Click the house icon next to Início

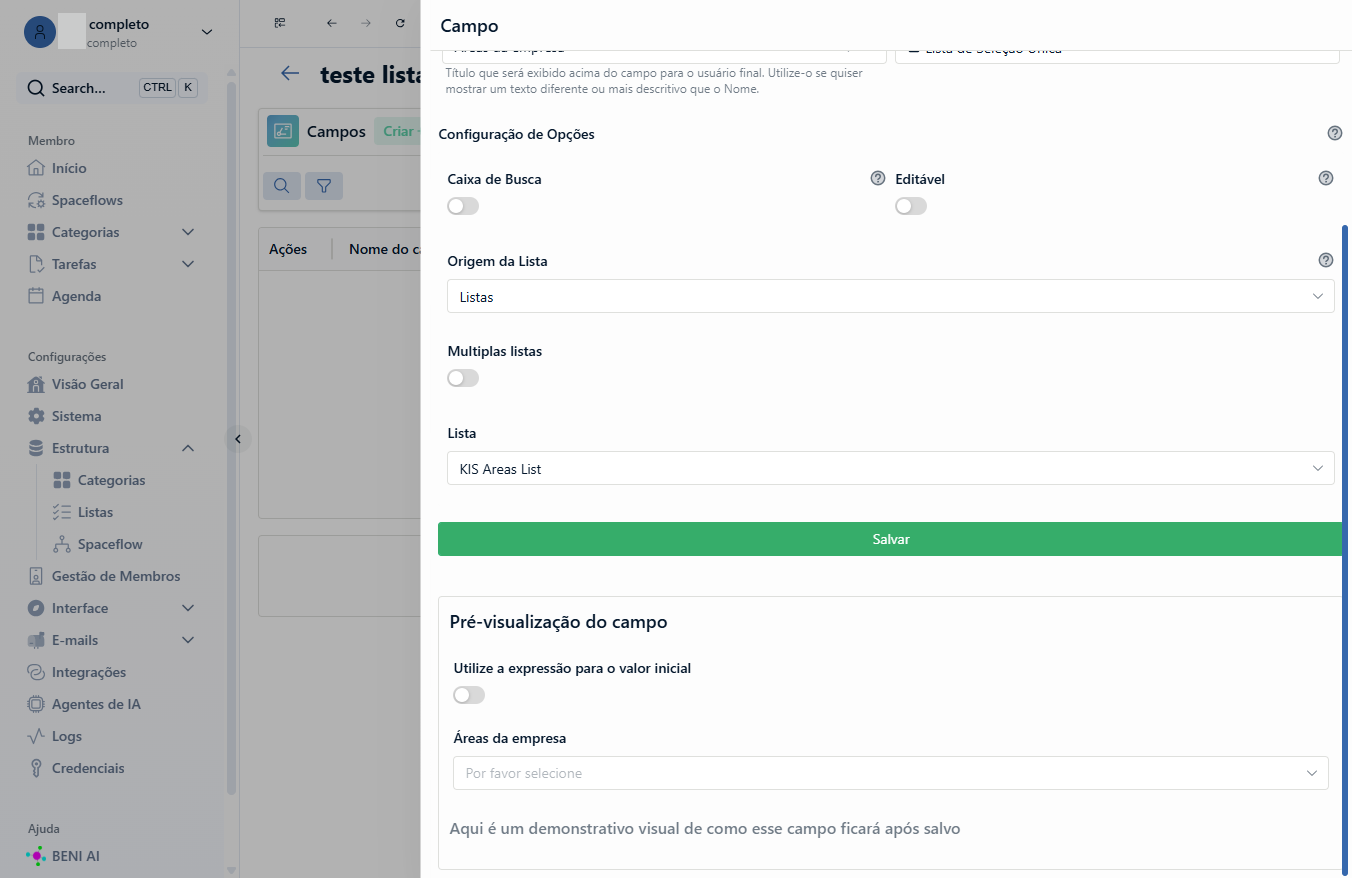coord(36,168)
